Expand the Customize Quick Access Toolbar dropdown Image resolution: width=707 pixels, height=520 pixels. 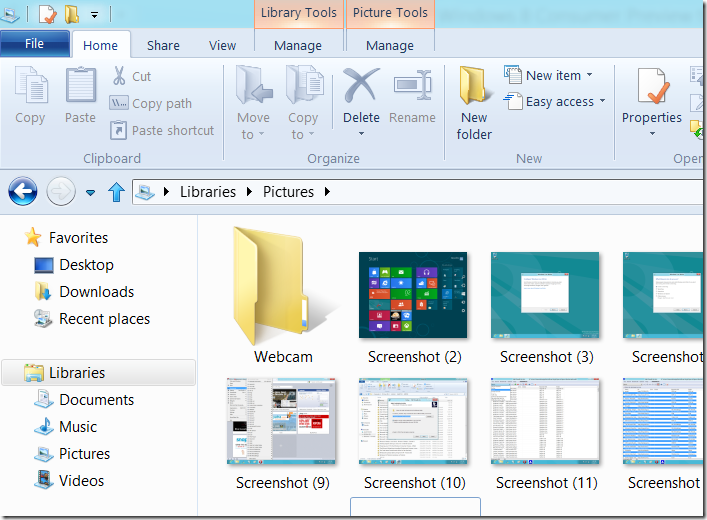[94, 15]
